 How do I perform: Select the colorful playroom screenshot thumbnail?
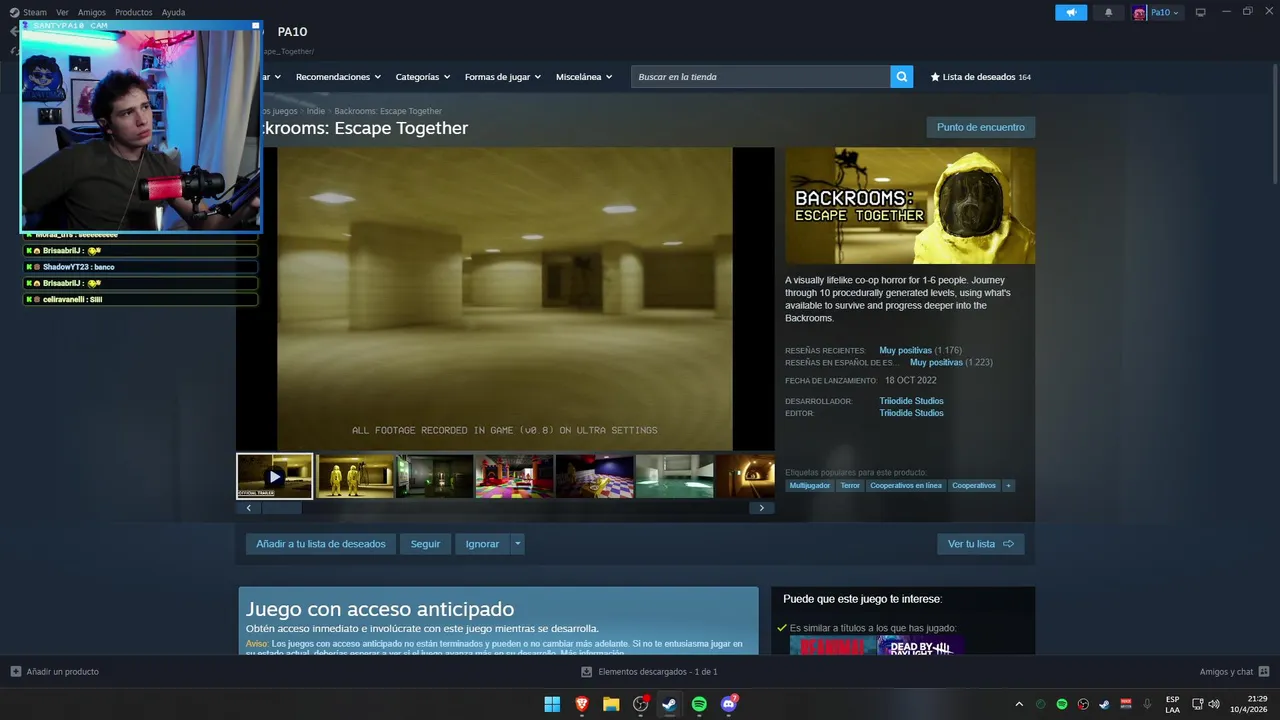point(515,476)
